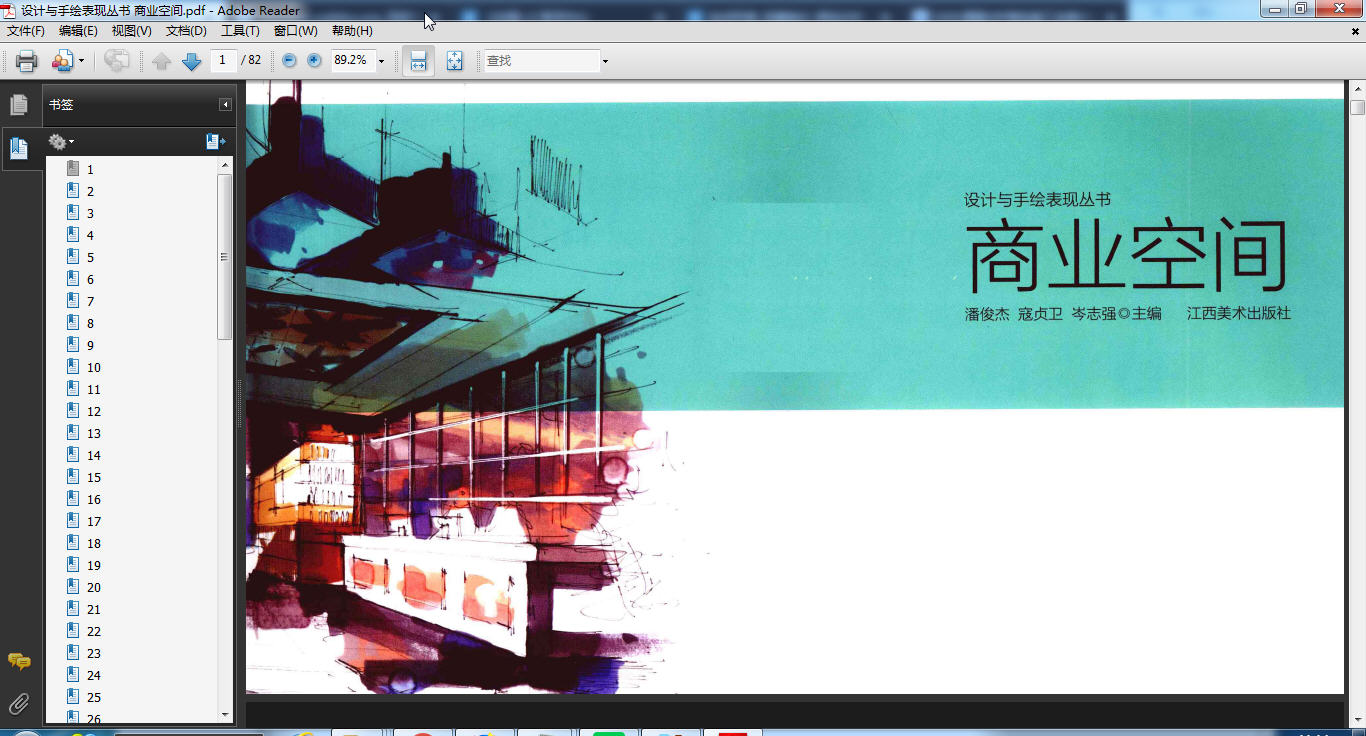Select bookmark 1
The image size is (1366, 736).
pos(90,170)
